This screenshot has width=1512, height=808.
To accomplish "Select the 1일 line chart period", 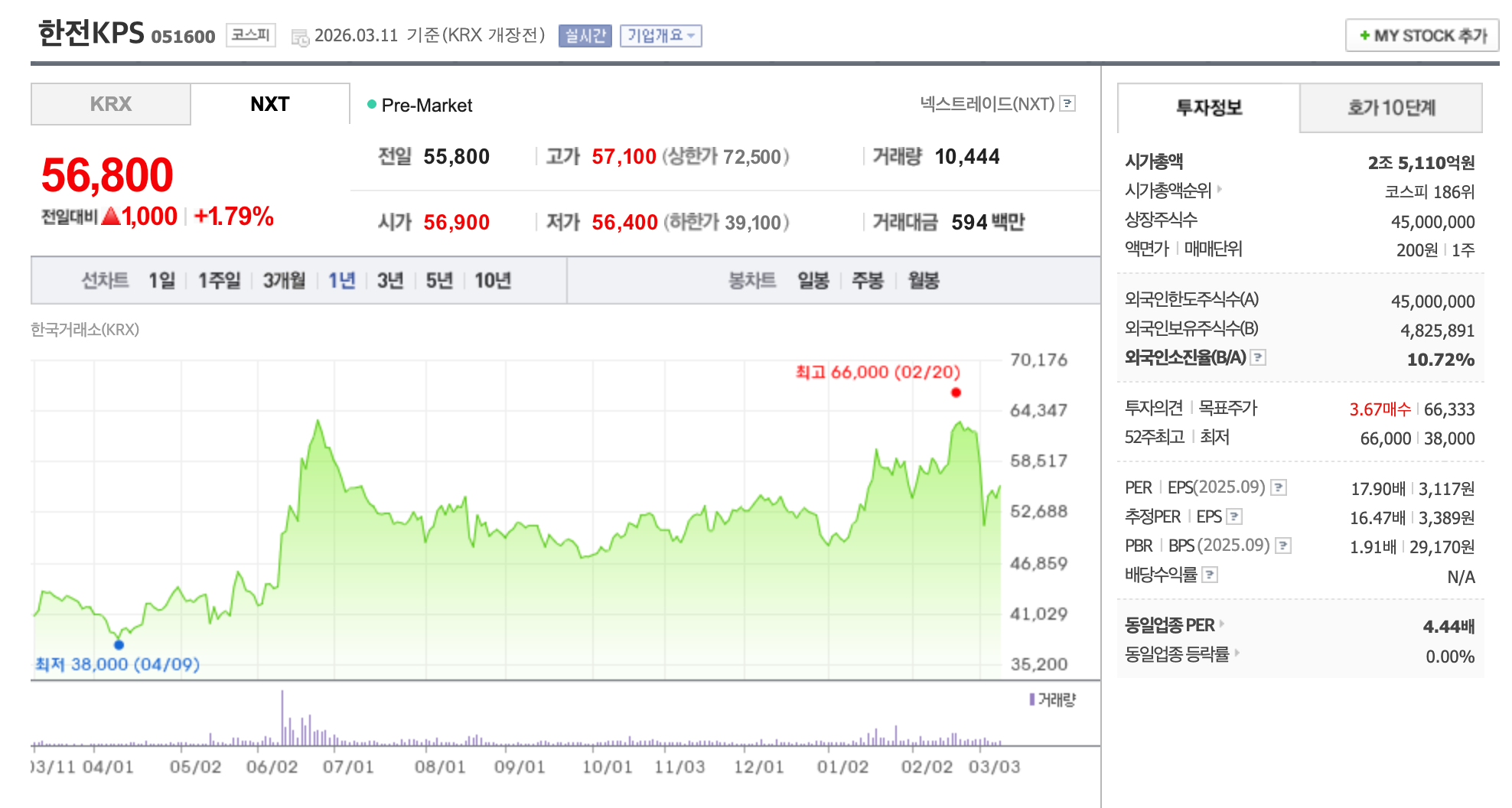I will (x=161, y=281).
